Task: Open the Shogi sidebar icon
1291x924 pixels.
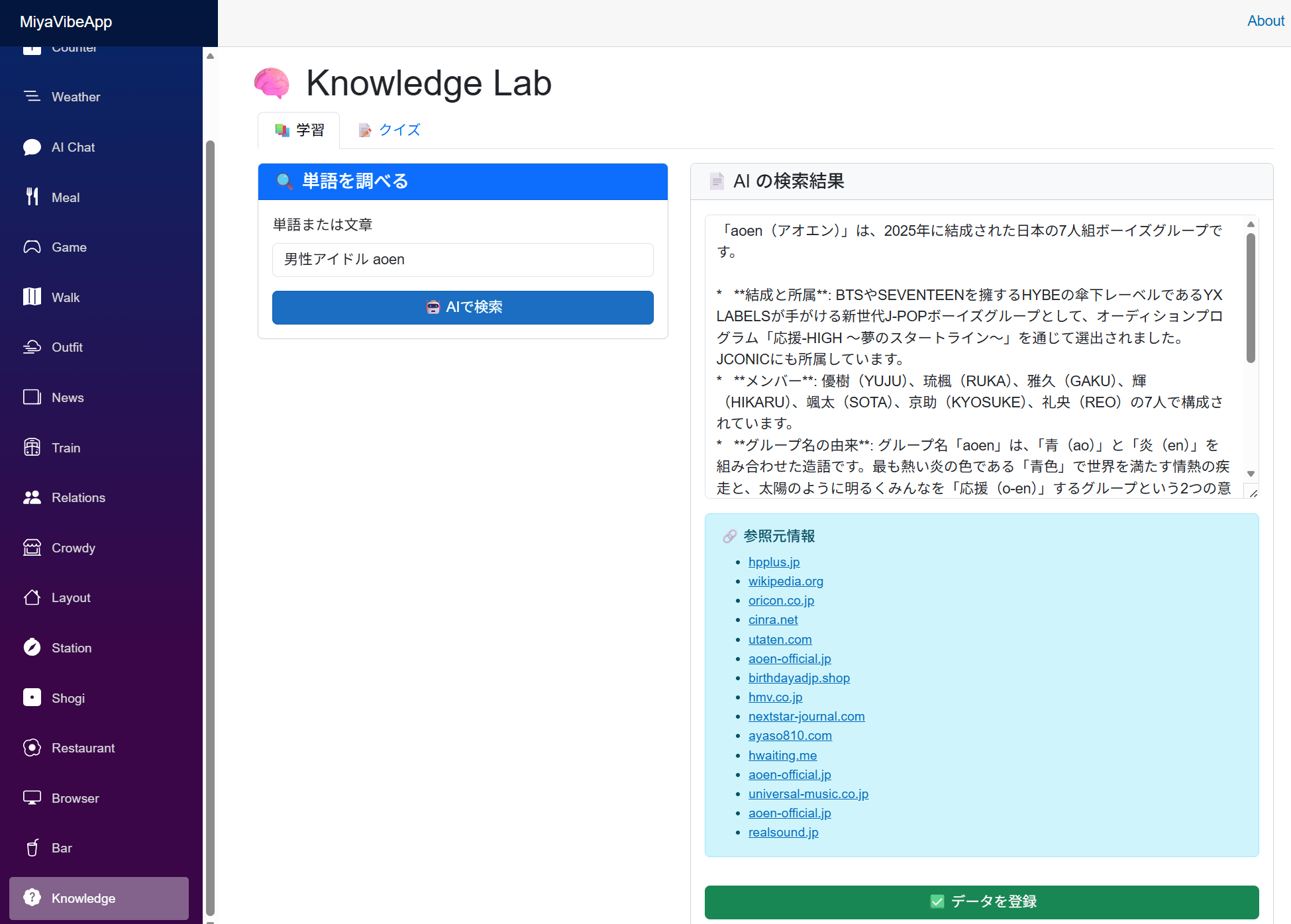Action: click(32, 697)
